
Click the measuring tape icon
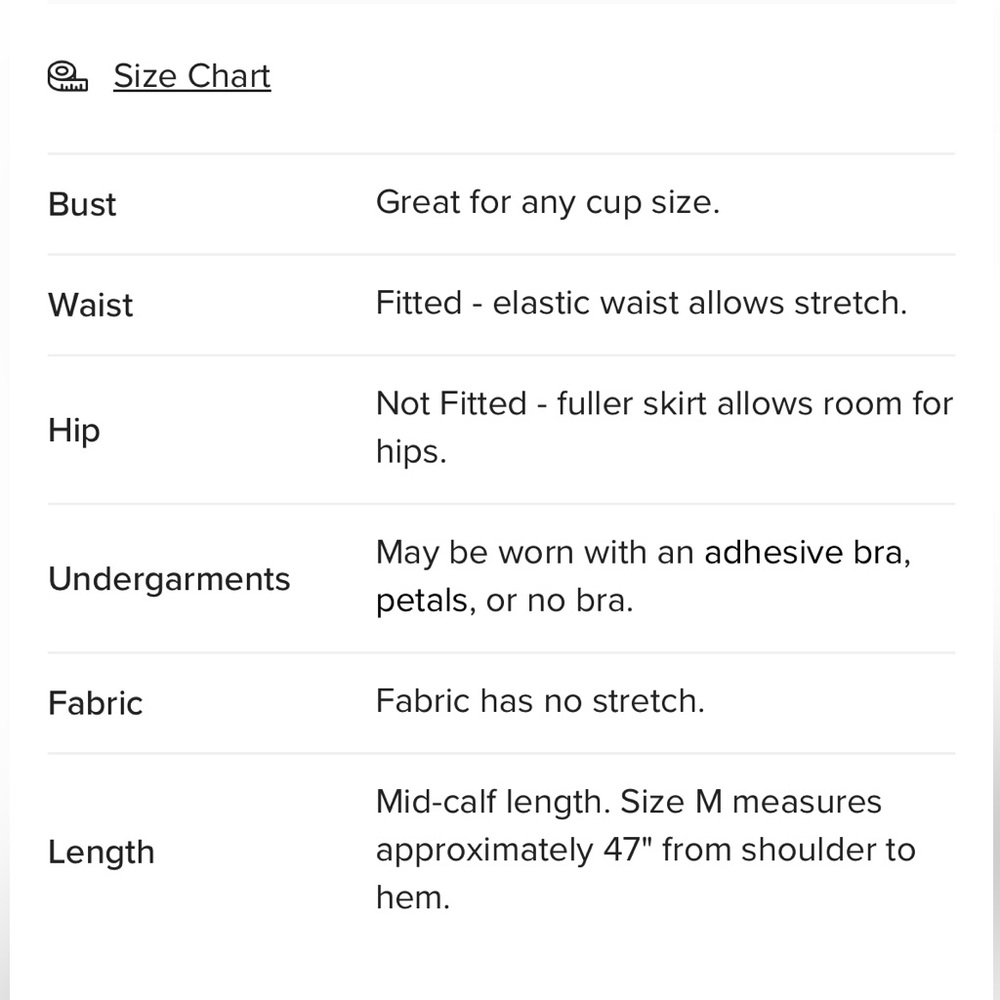pyautogui.click(x=68, y=77)
